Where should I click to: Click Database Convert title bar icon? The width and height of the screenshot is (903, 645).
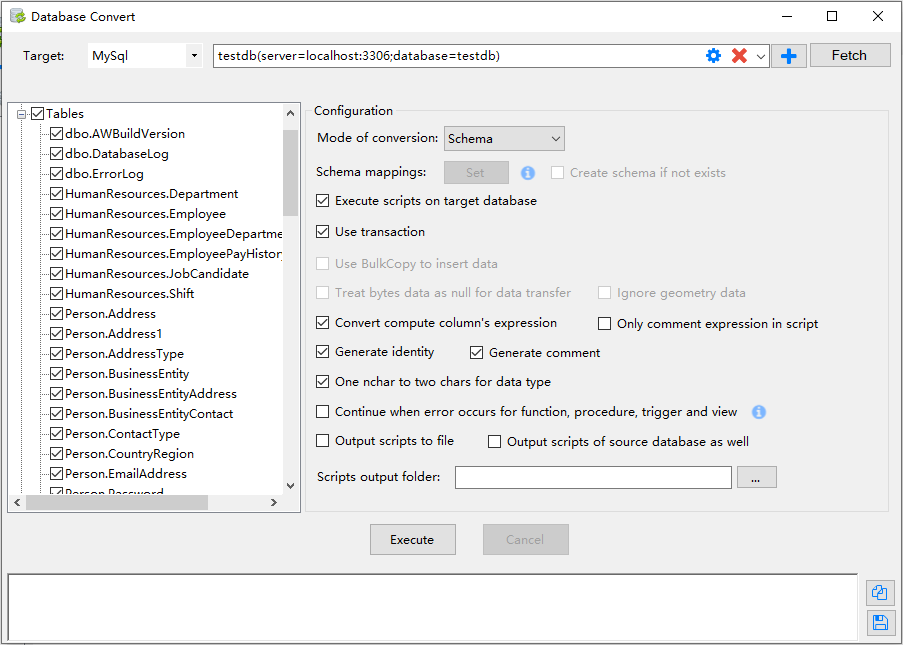click(18, 16)
